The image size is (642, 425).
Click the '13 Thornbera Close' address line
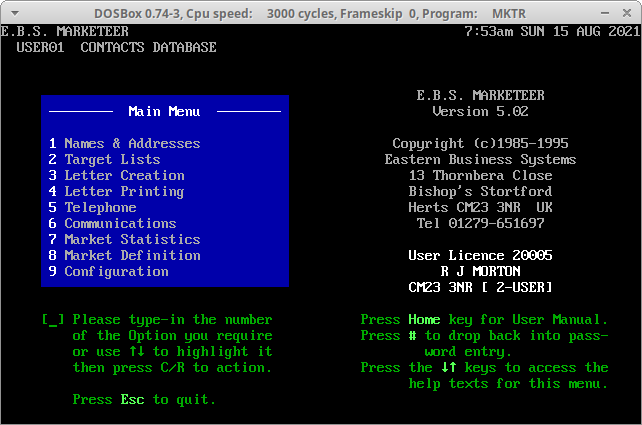point(480,175)
